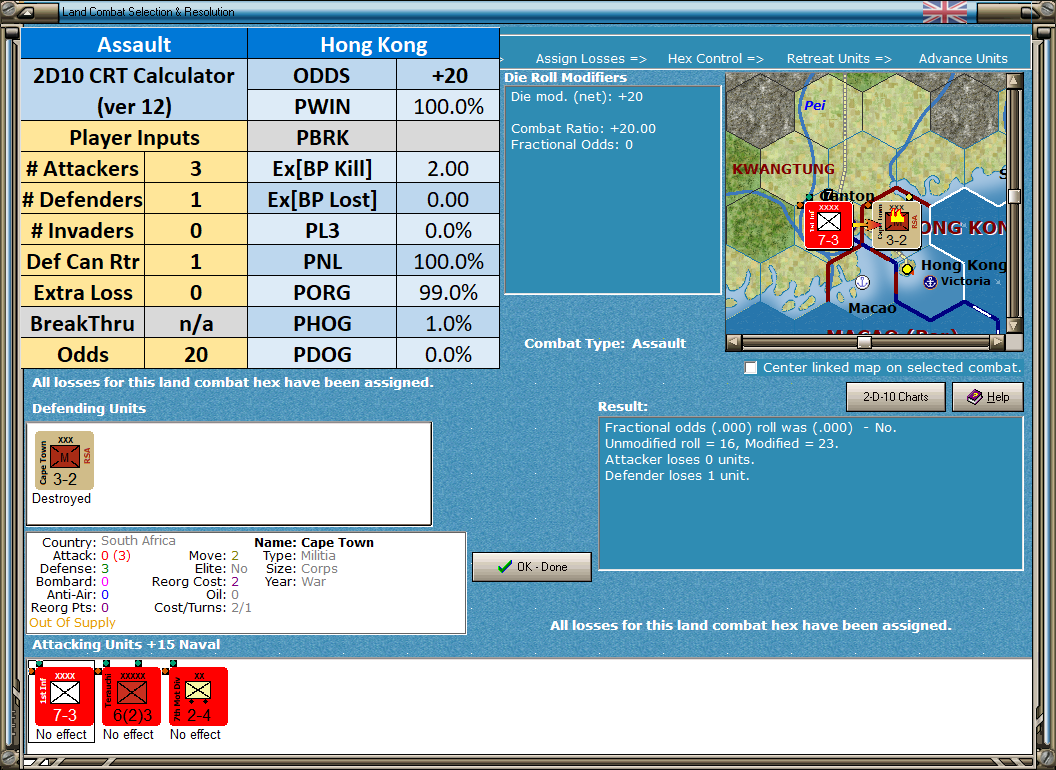1056x770 pixels.
Task: Click the Macao port symbol on map
Action: [862, 282]
